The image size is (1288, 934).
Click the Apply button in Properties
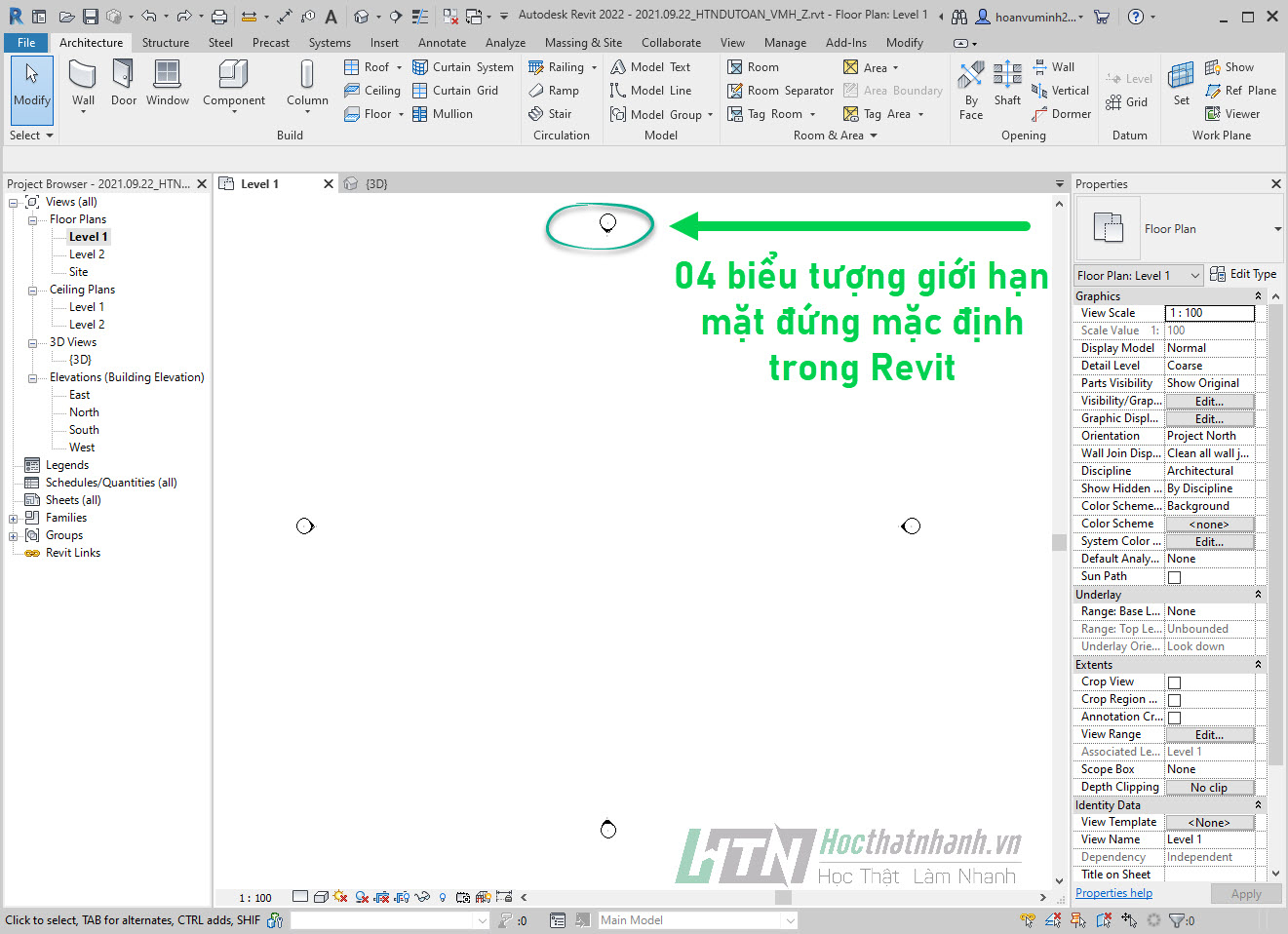pyautogui.click(x=1246, y=894)
